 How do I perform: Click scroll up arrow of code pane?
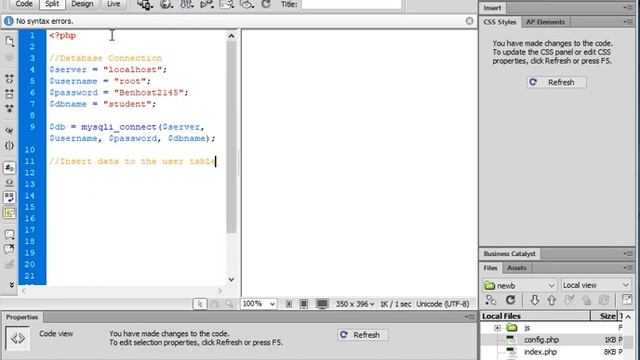coord(231,36)
